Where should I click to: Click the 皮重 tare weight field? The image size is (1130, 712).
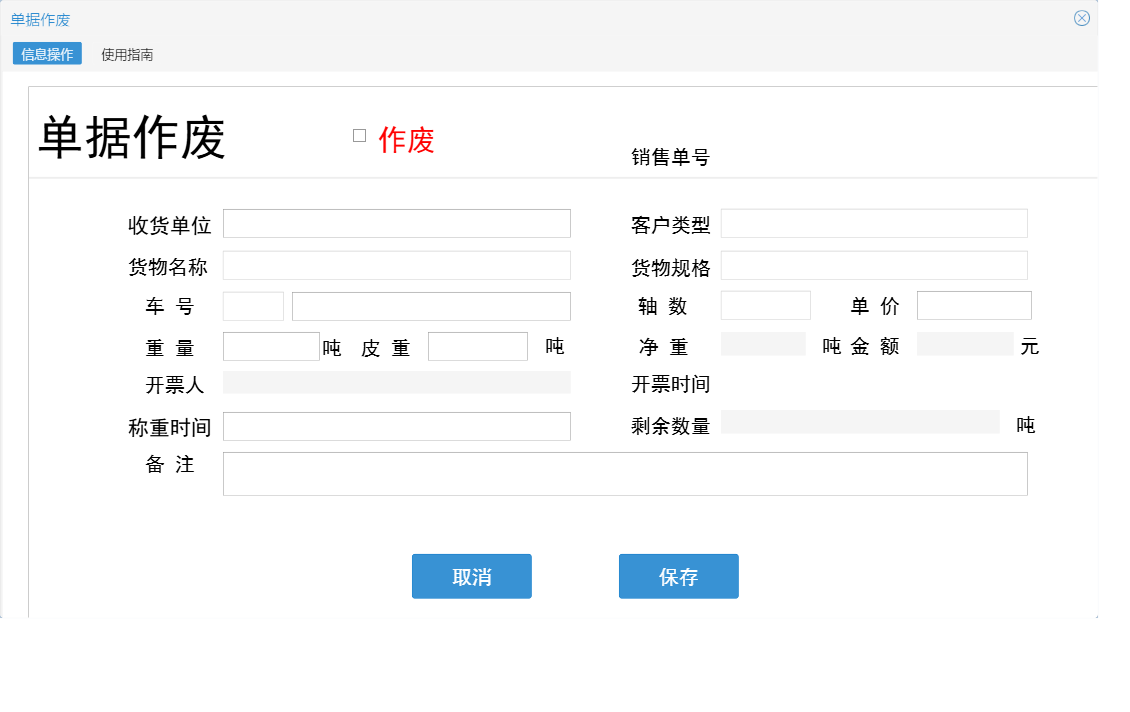click(478, 344)
